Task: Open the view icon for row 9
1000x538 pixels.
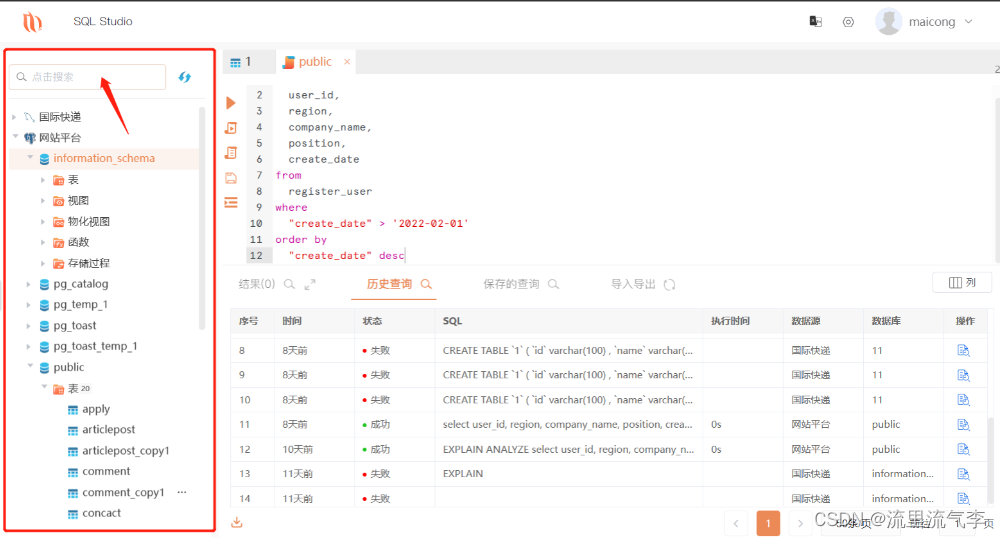Action: click(x=963, y=375)
